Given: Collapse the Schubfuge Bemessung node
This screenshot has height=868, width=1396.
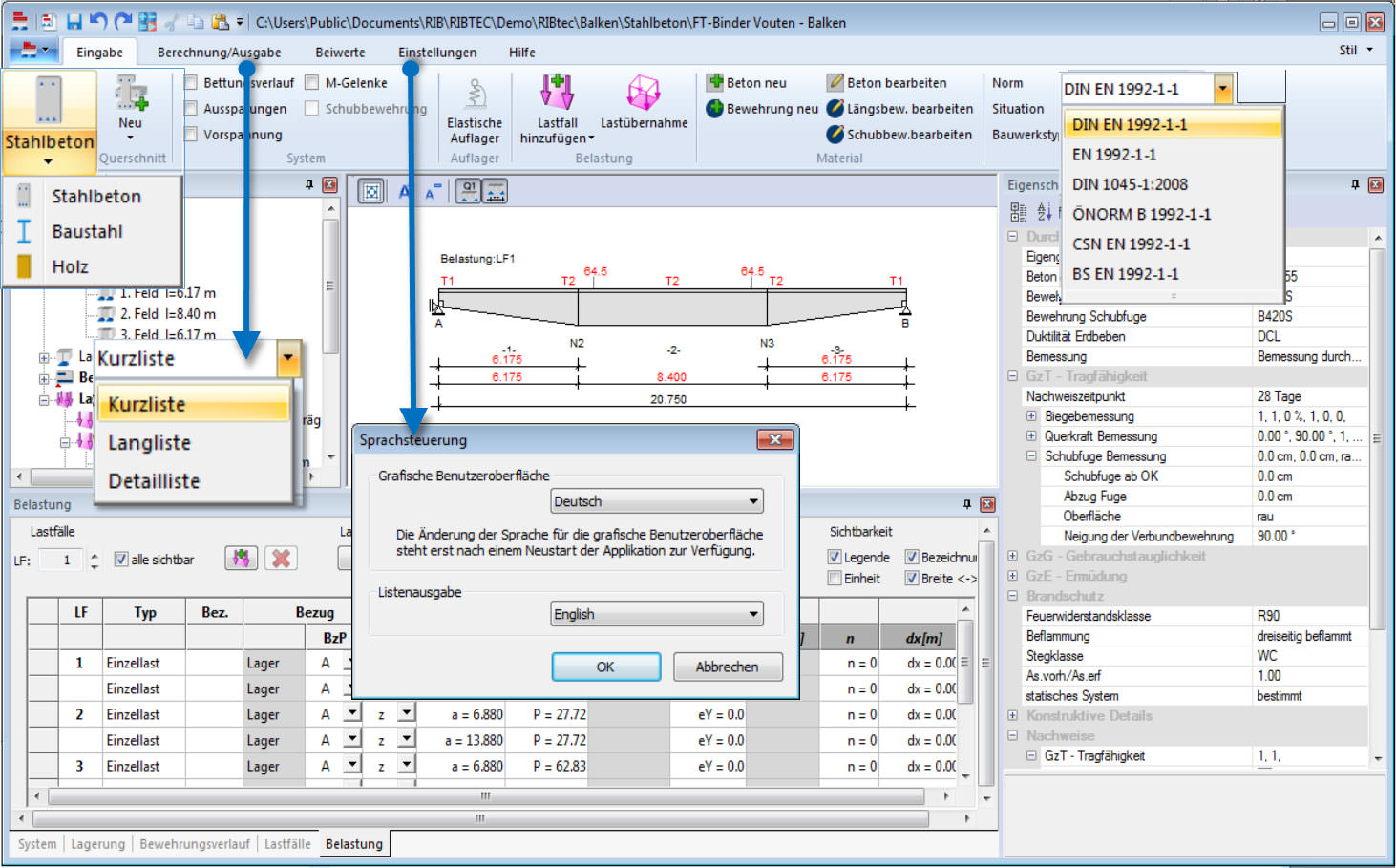Looking at the screenshot, I should pos(1031,456).
